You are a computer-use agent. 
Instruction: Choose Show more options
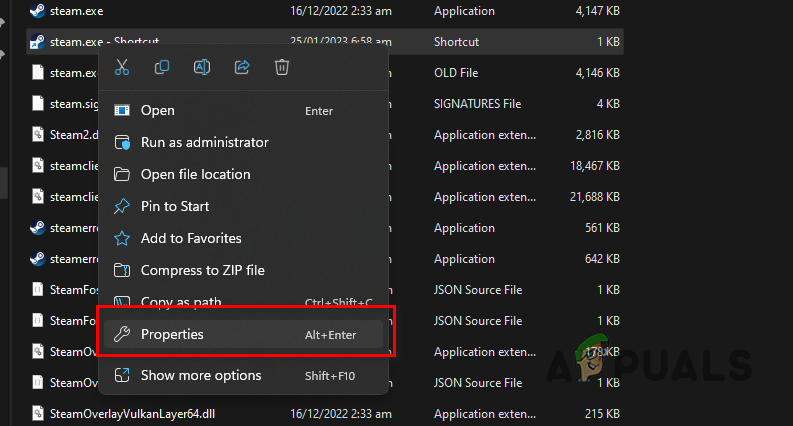243,375
